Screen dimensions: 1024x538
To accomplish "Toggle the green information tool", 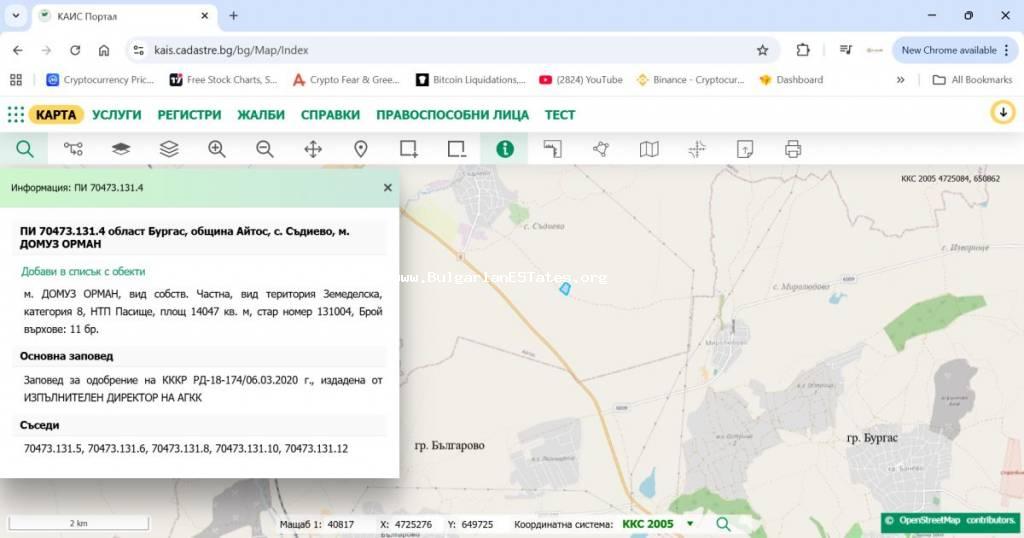I will click(505, 149).
